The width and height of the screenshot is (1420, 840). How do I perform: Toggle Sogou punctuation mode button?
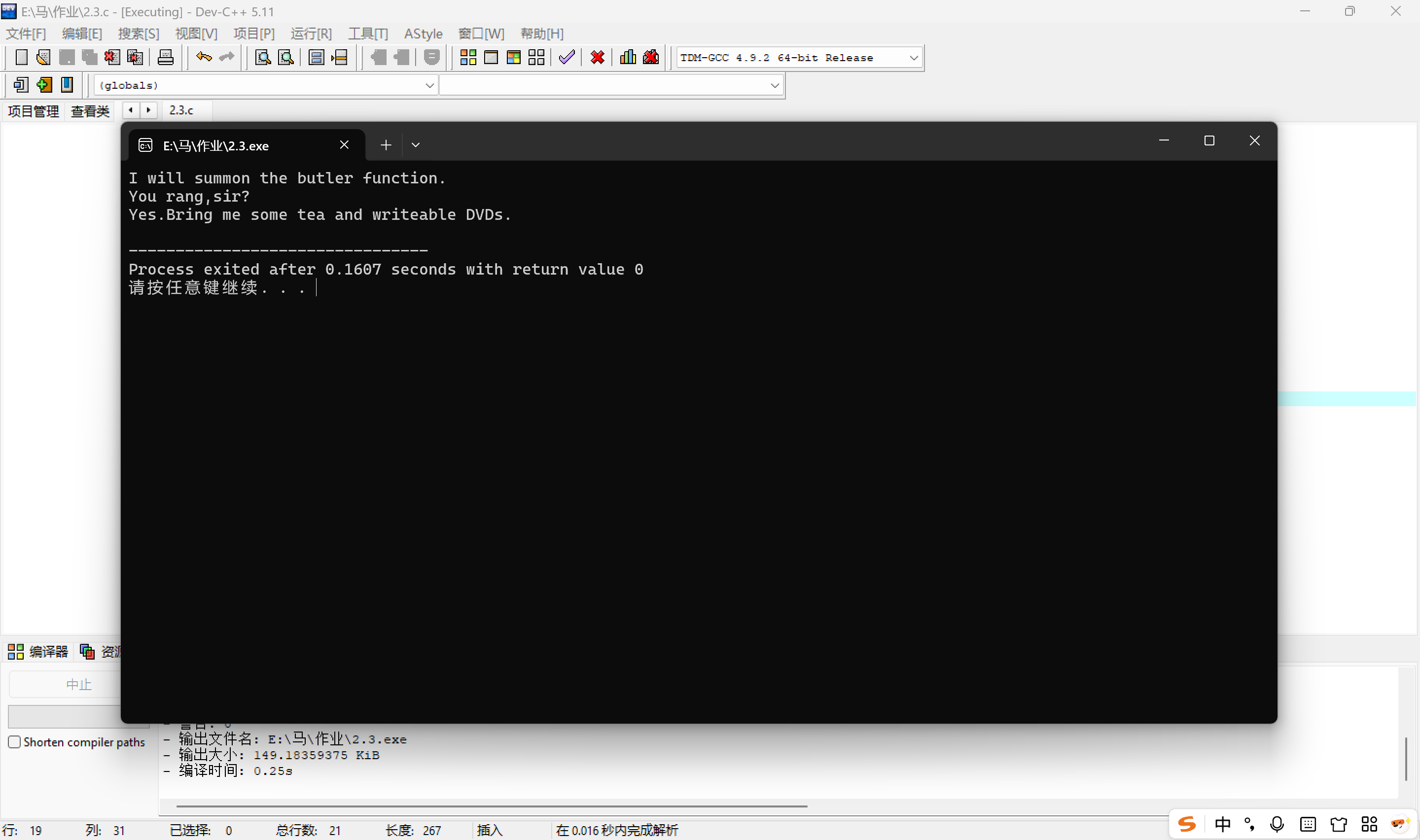pyautogui.click(x=1249, y=824)
